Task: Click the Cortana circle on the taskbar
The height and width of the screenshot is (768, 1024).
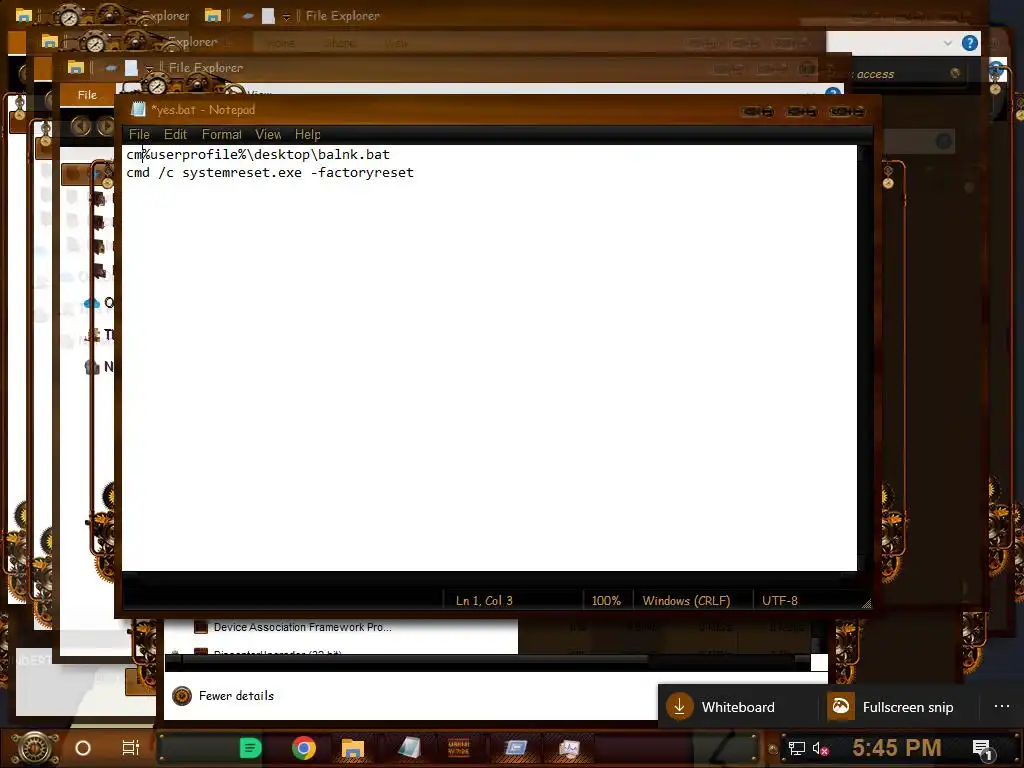Action: (x=82, y=748)
